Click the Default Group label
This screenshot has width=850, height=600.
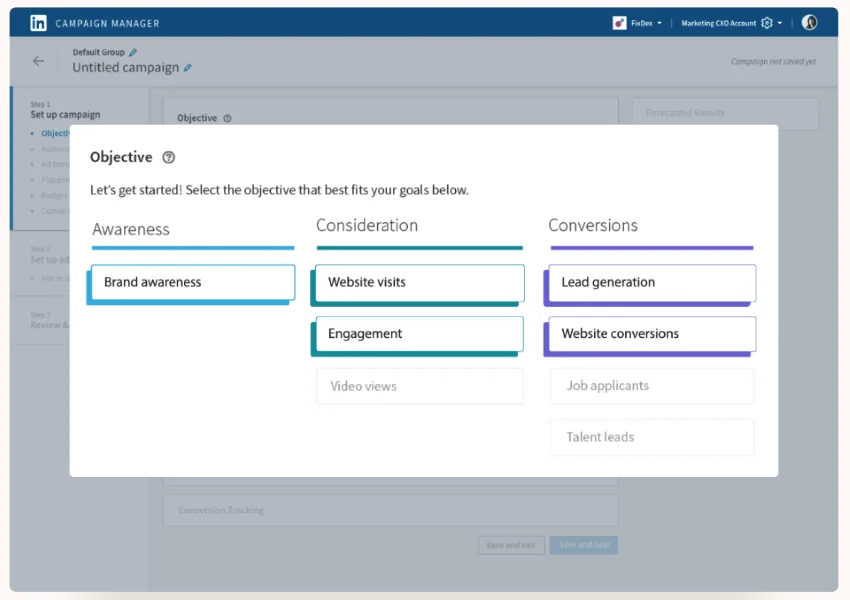point(99,53)
